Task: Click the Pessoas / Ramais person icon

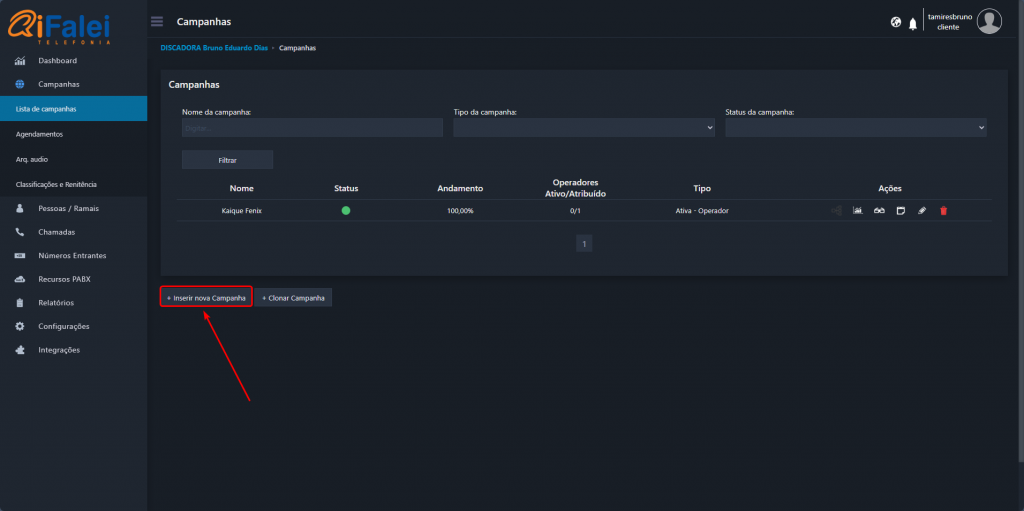Action: point(20,208)
